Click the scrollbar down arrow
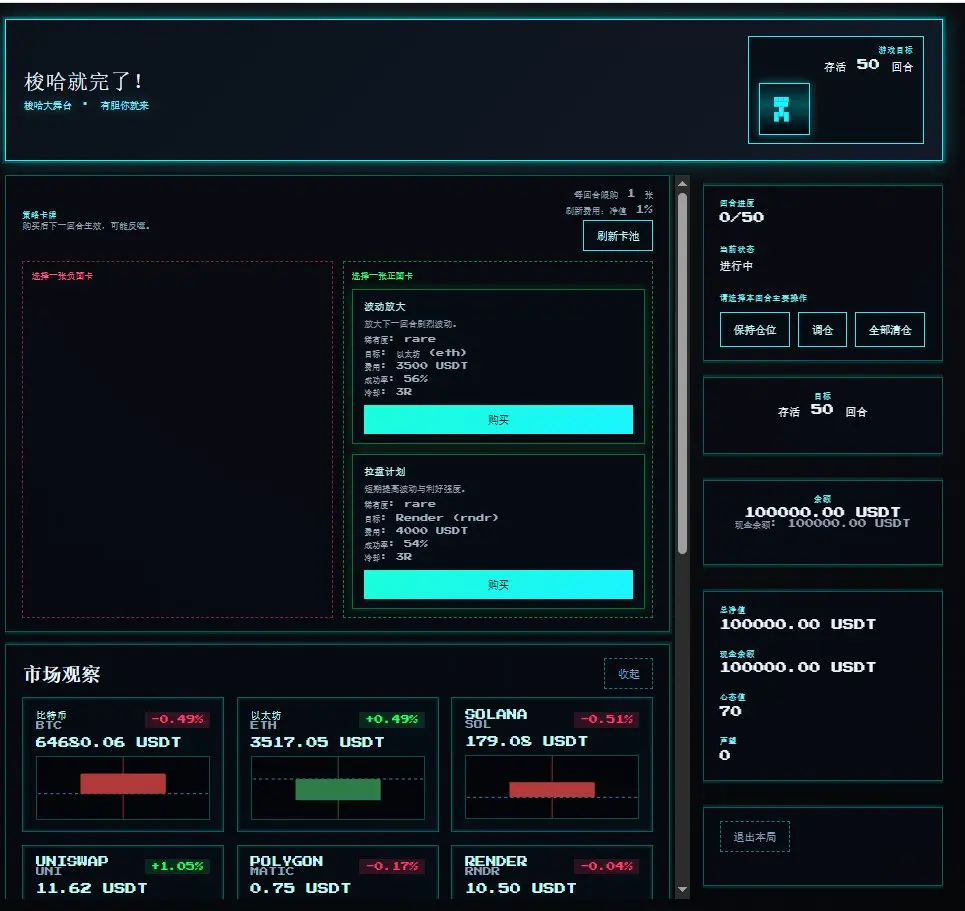This screenshot has height=911, width=965. click(x=682, y=889)
